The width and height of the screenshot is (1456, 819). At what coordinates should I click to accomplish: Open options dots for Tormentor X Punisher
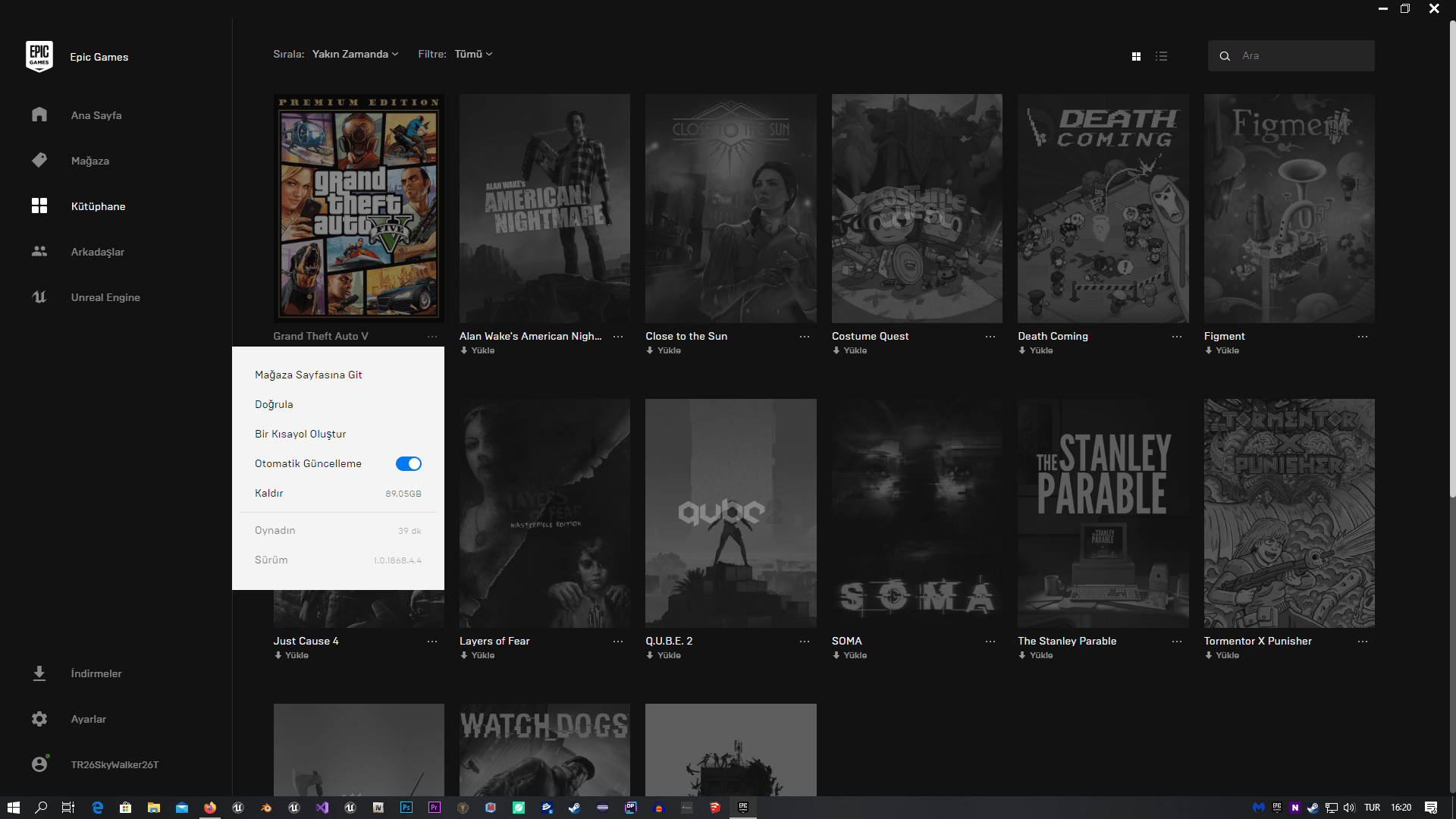tap(1363, 642)
